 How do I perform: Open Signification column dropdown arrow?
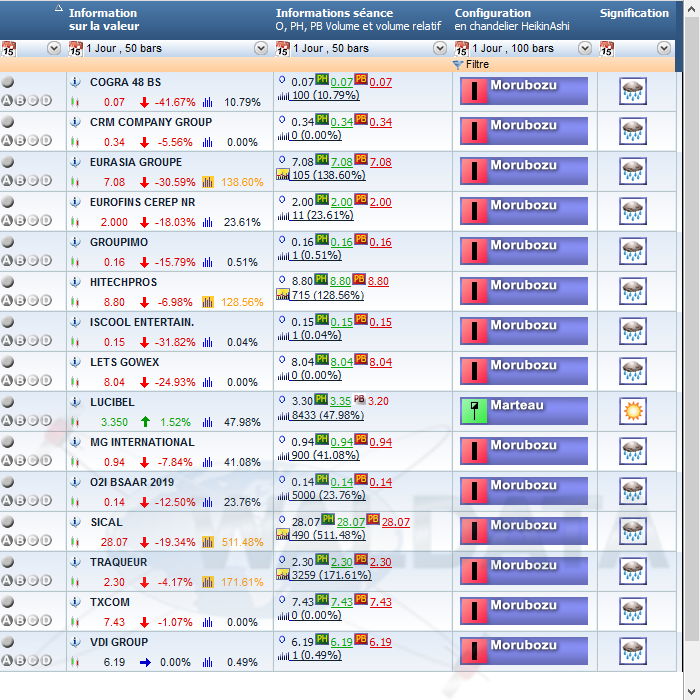[x=664, y=48]
